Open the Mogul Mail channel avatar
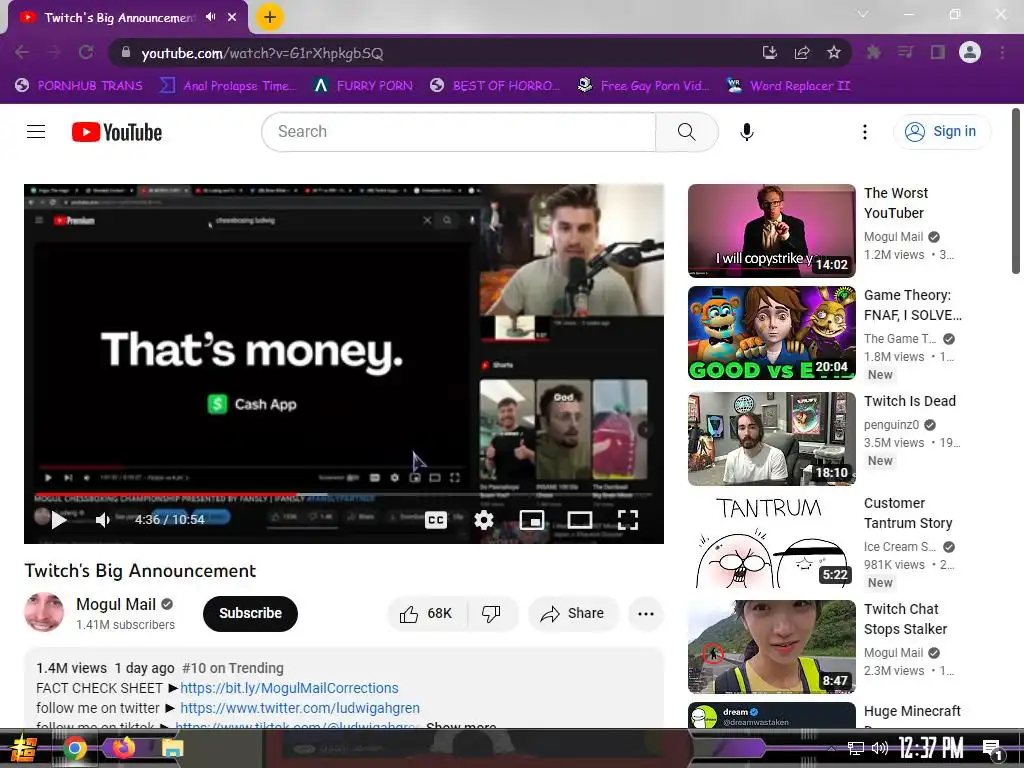 pyautogui.click(x=44, y=613)
